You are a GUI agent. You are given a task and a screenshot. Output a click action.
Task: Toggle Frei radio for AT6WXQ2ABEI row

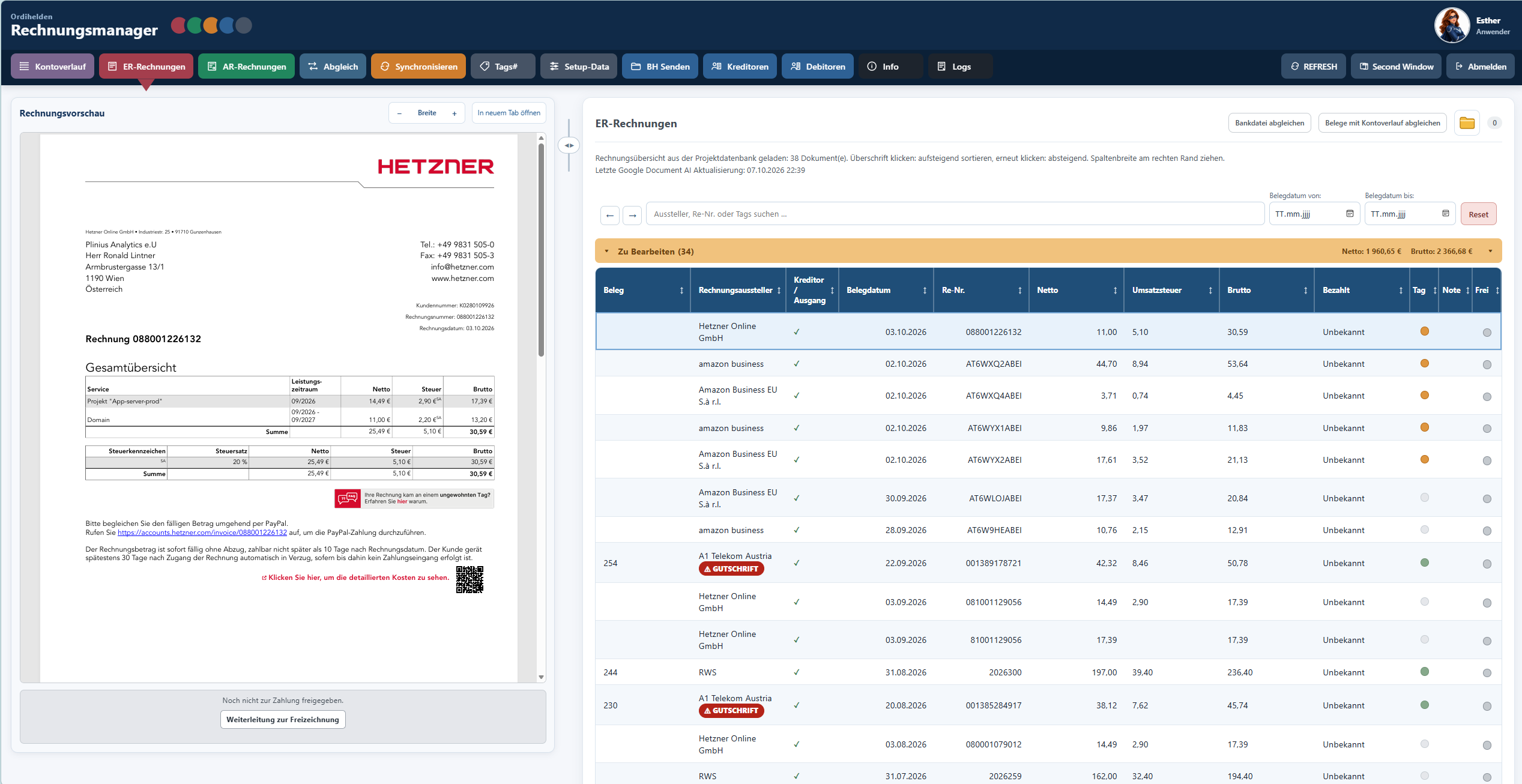[1487, 364]
